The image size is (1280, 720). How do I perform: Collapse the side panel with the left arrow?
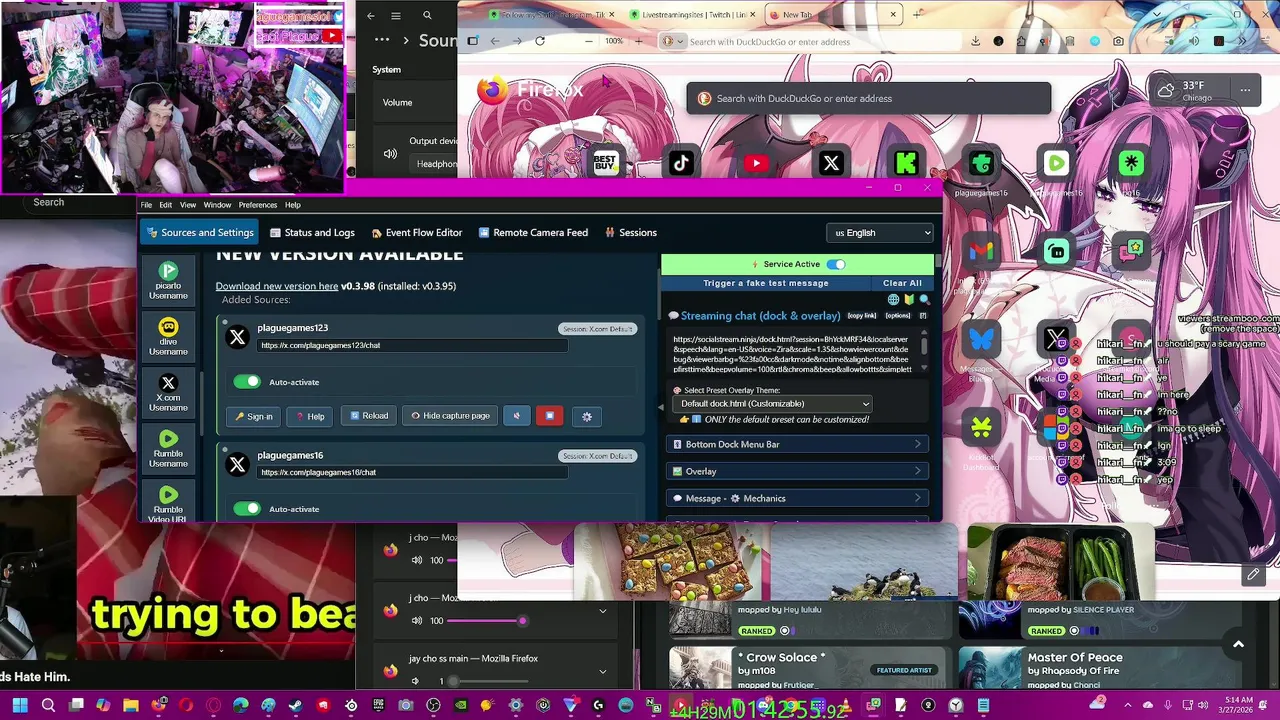pyautogui.click(x=660, y=406)
